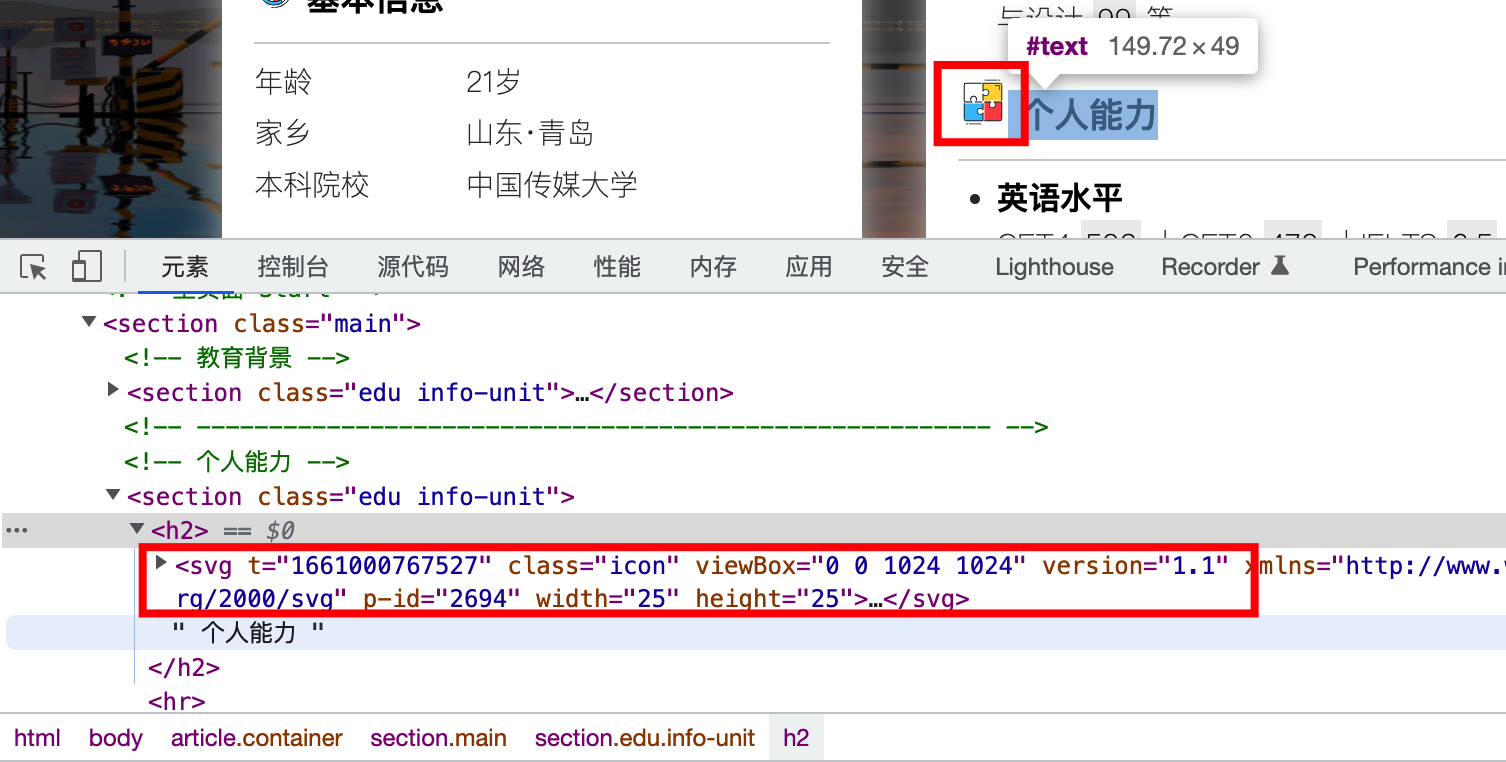
Task: Switch to the 控制台 tab
Action: click(293, 267)
